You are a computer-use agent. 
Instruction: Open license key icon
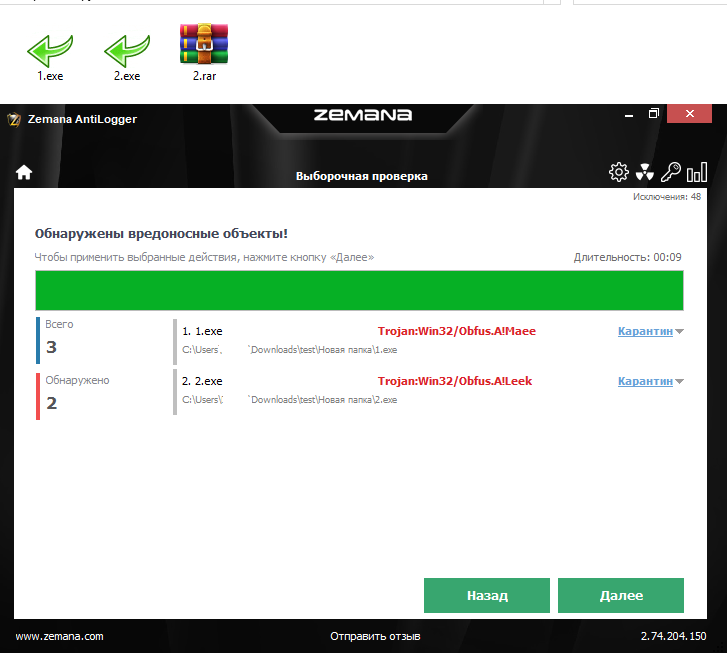(x=670, y=172)
